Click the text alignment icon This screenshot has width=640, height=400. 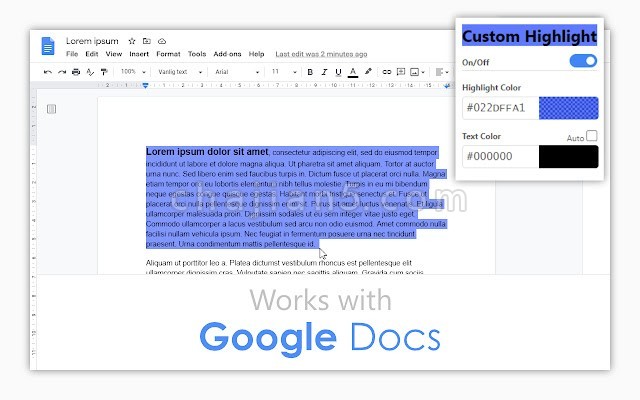pyautogui.click(x=439, y=72)
